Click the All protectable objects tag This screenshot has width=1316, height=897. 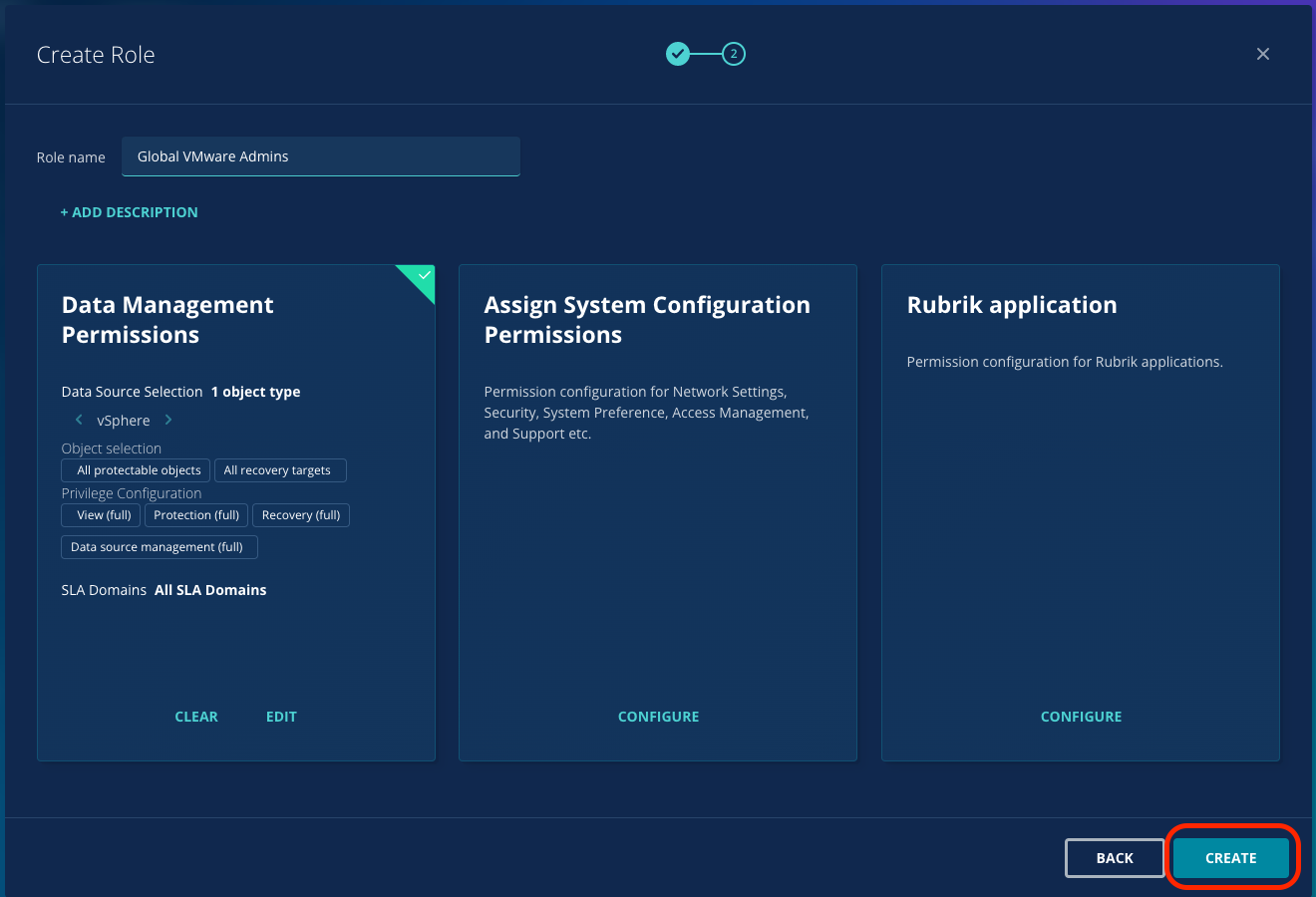(137, 470)
